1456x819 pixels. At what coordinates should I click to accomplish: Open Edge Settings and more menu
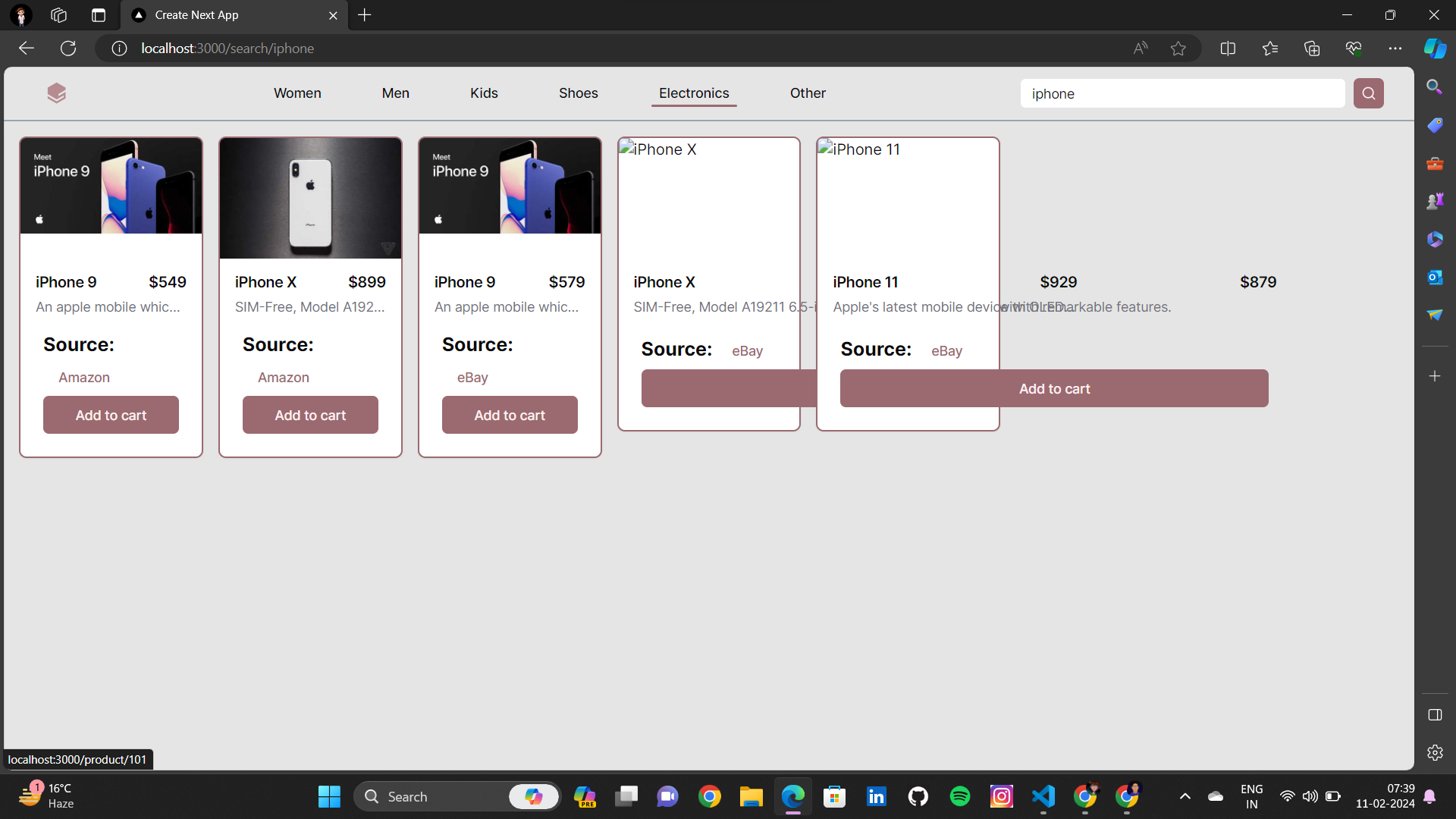click(x=1395, y=49)
